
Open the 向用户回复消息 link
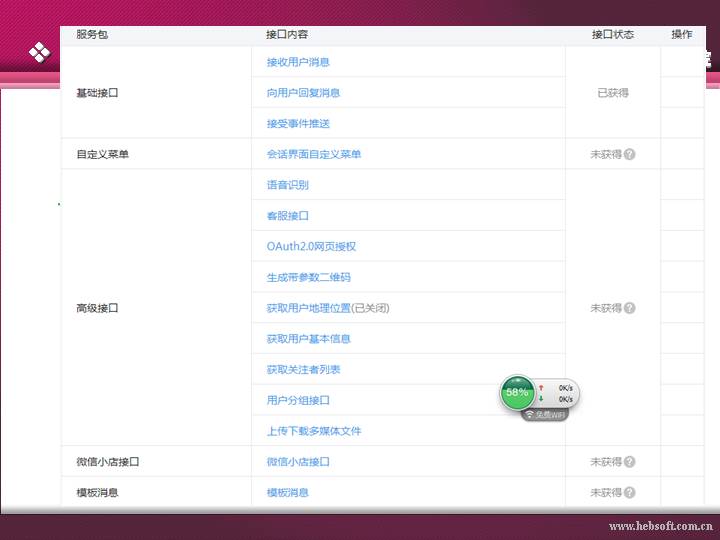pyautogui.click(x=303, y=93)
